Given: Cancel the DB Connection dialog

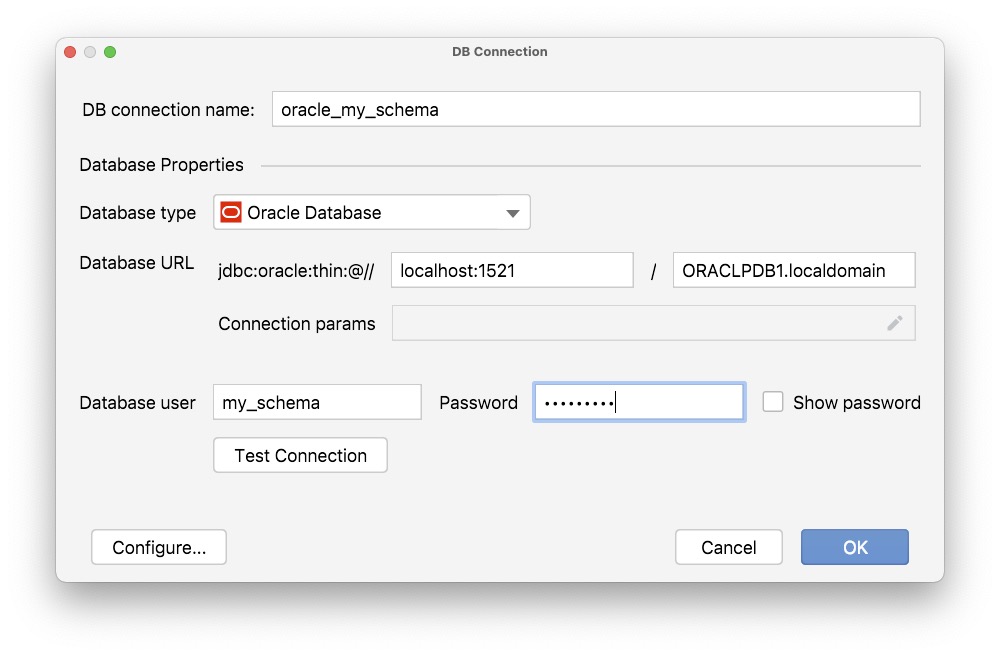Looking at the screenshot, I should (729, 547).
